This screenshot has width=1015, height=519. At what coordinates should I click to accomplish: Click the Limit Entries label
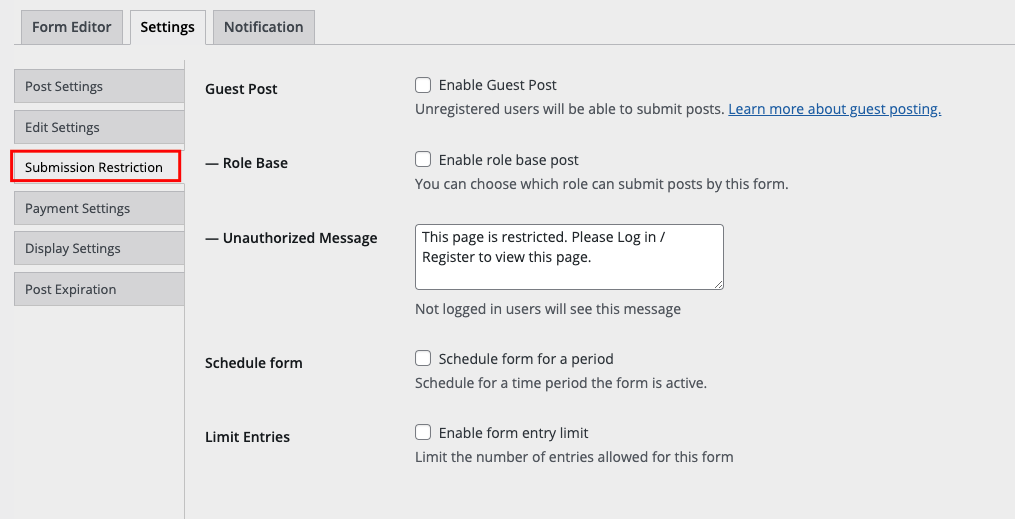[247, 437]
